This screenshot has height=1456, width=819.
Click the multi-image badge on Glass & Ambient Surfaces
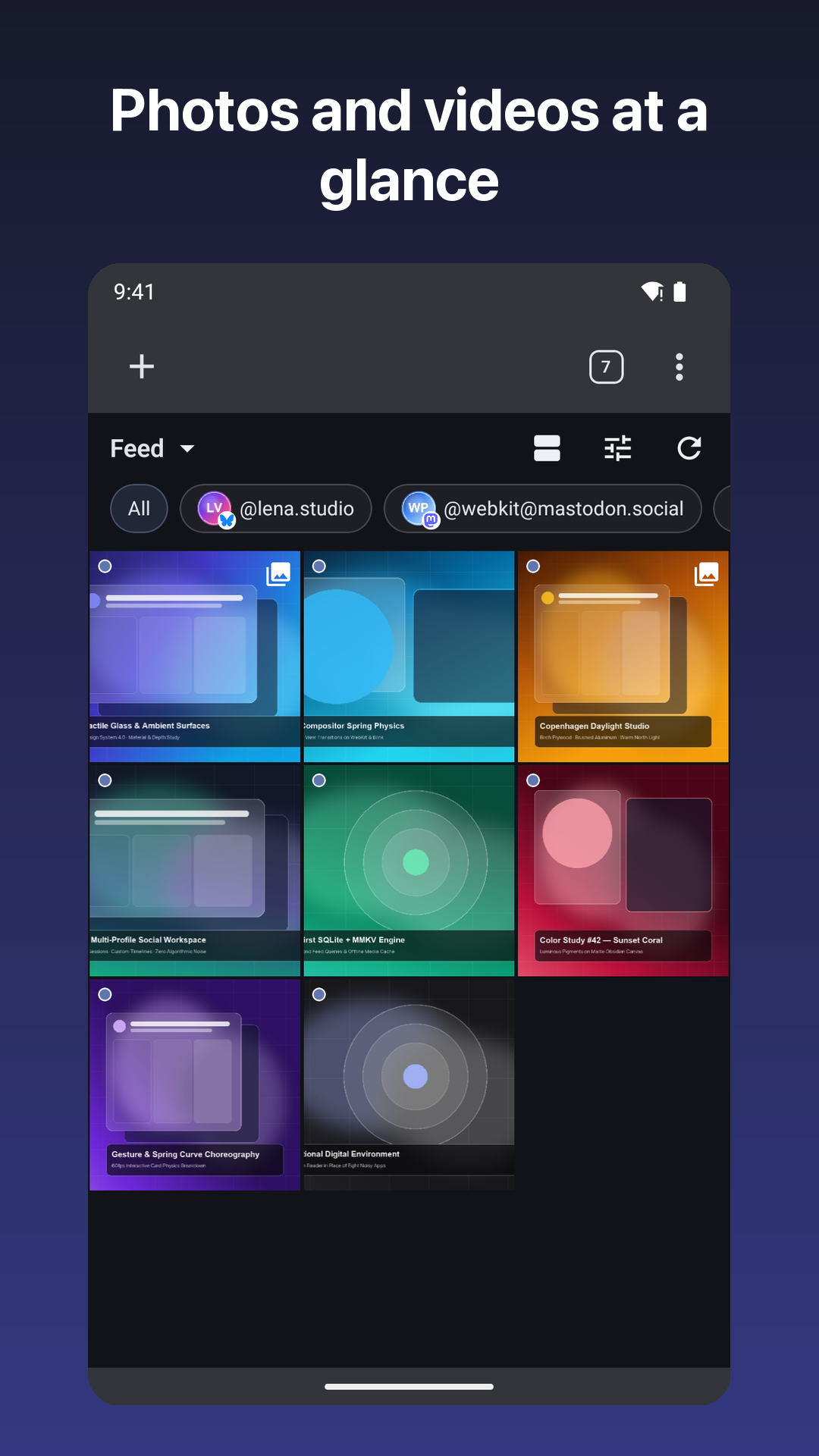pos(278,574)
